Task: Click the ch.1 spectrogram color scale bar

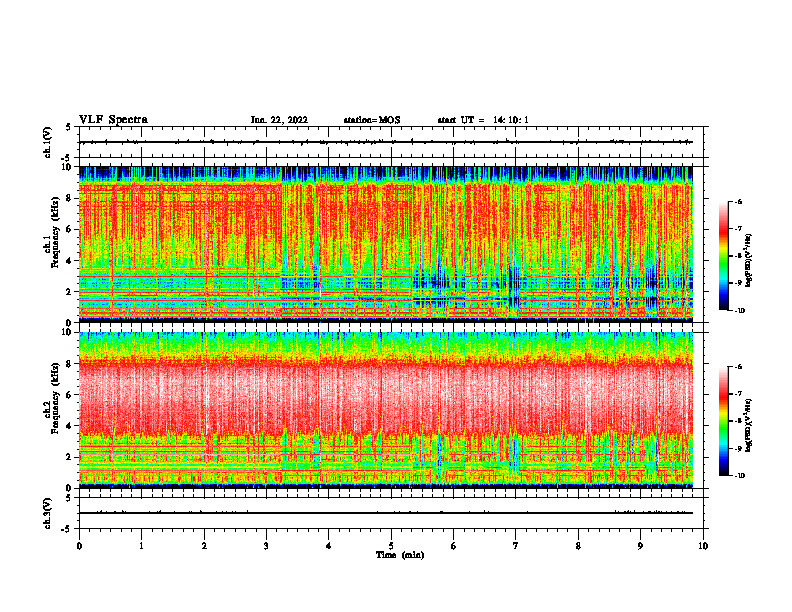Action: [x=723, y=256]
